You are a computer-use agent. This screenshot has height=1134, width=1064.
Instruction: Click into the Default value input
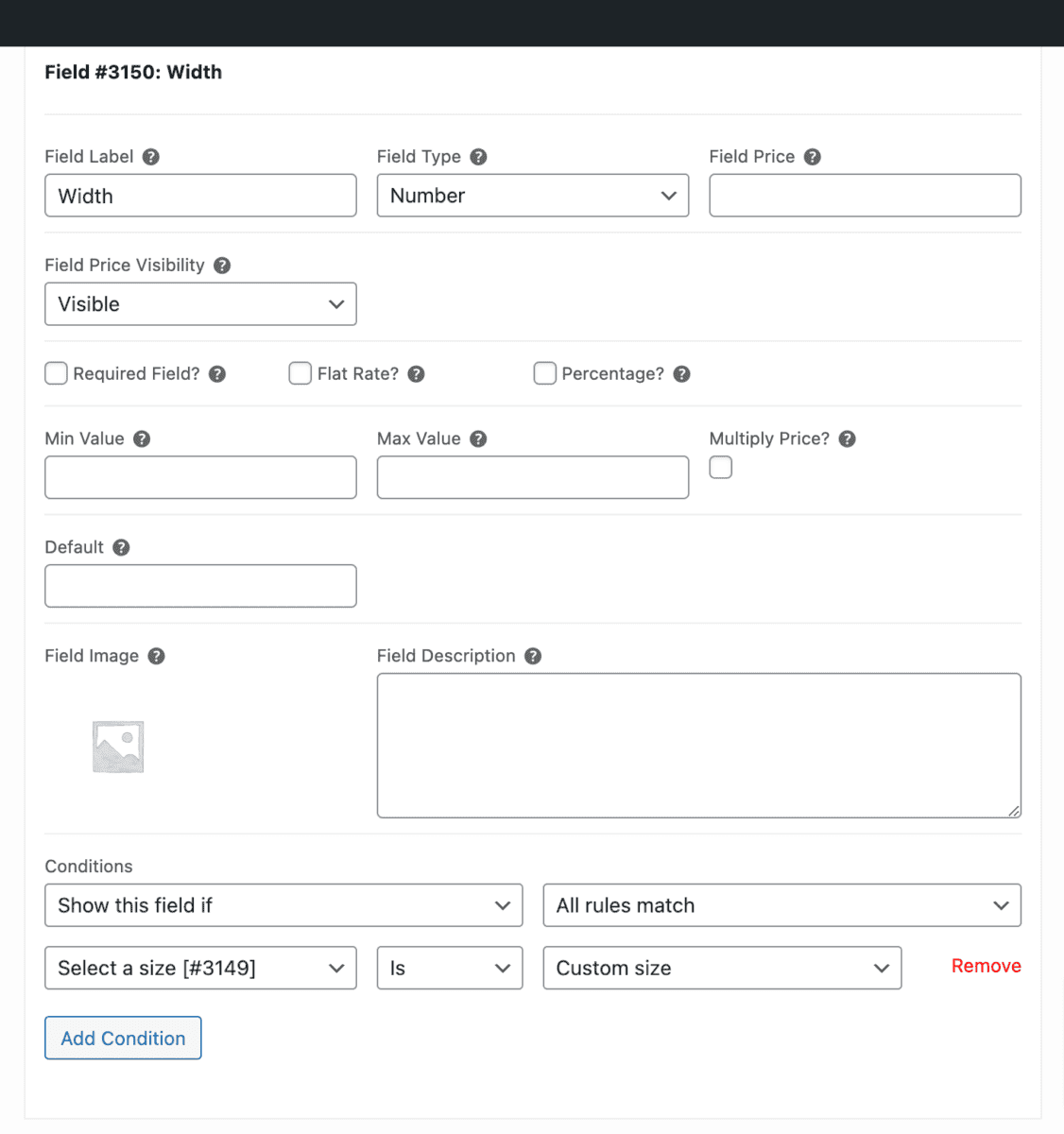click(200, 586)
